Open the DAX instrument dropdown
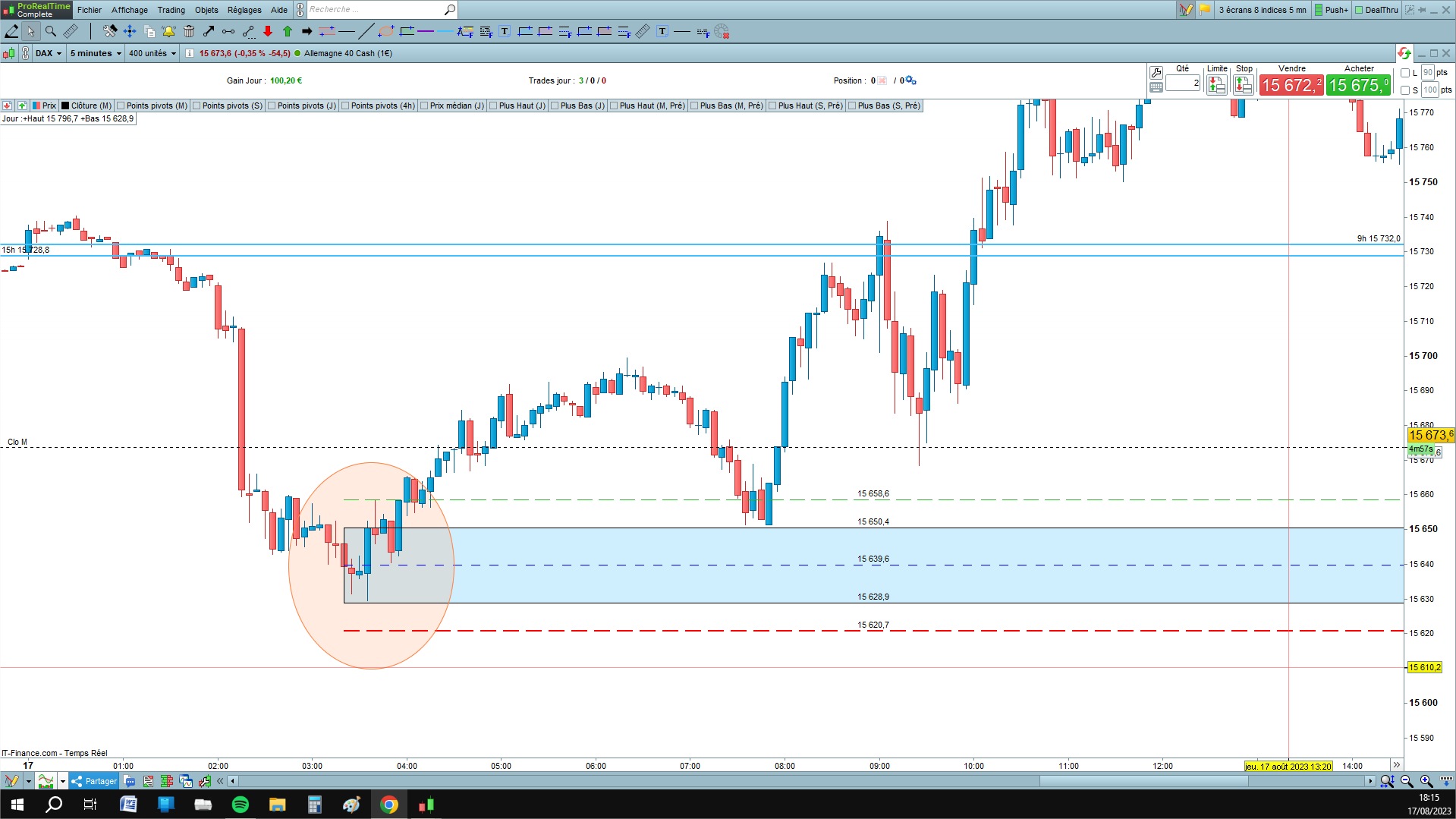Image resolution: width=1456 pixels, height=819 pixels. click(49, 53)
